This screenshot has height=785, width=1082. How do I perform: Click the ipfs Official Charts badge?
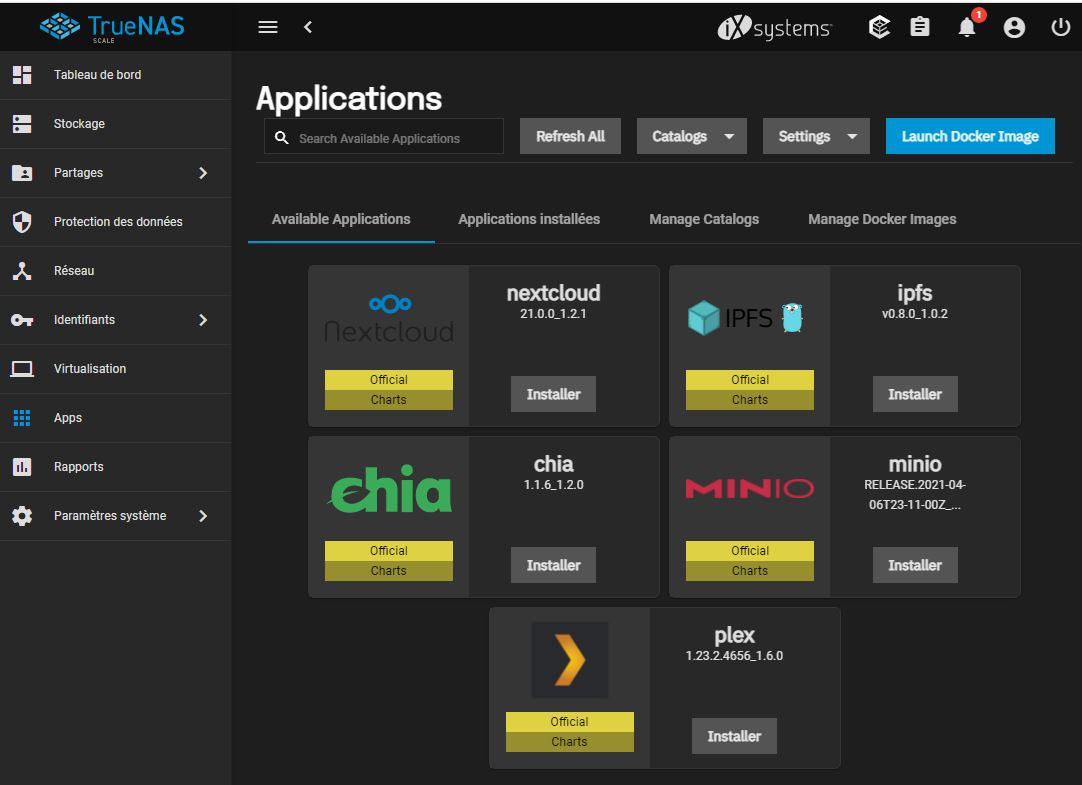point(749,390)
